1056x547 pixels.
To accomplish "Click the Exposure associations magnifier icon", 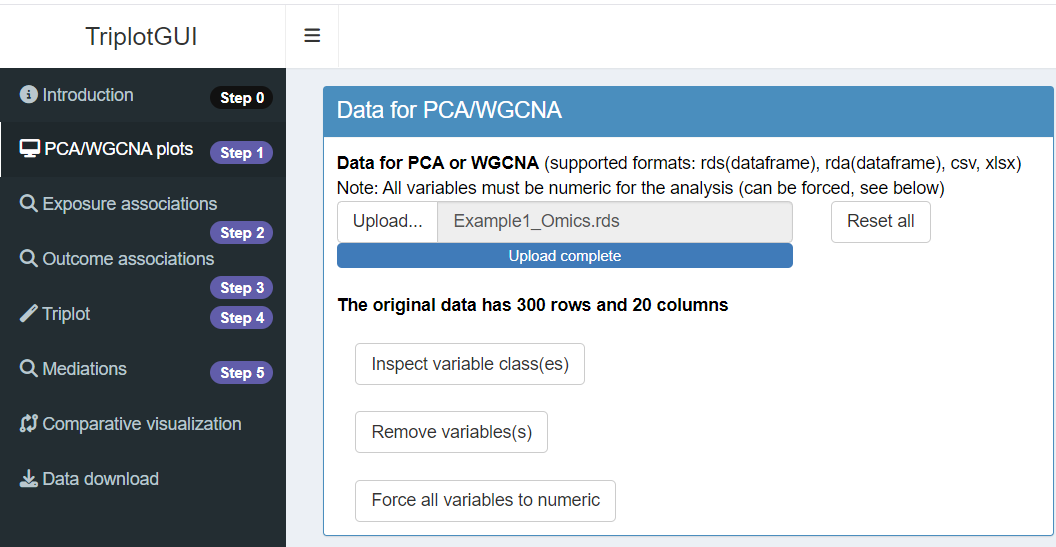I will click(x=29, y=204).
